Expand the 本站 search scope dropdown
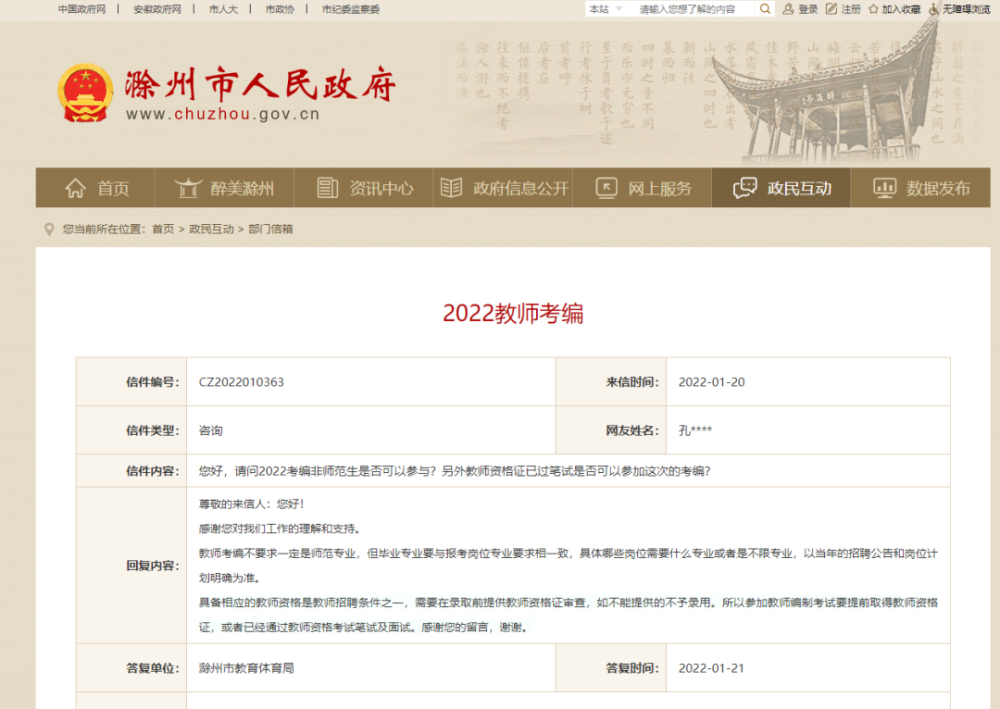 605,9
